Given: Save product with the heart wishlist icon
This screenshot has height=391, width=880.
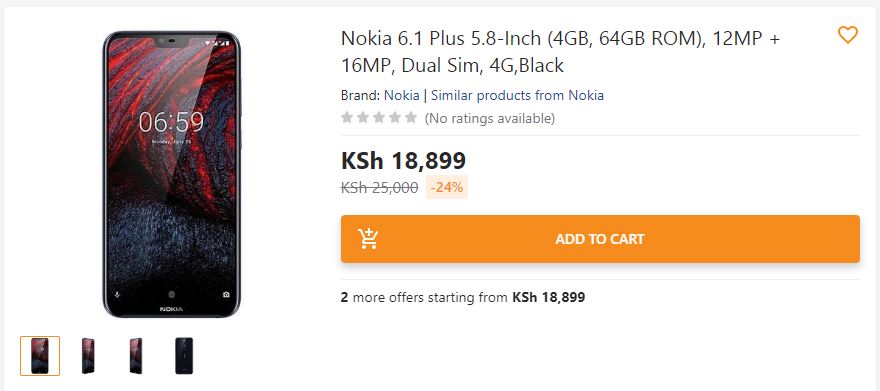Looking at the screenshot, I should point(847,35).
